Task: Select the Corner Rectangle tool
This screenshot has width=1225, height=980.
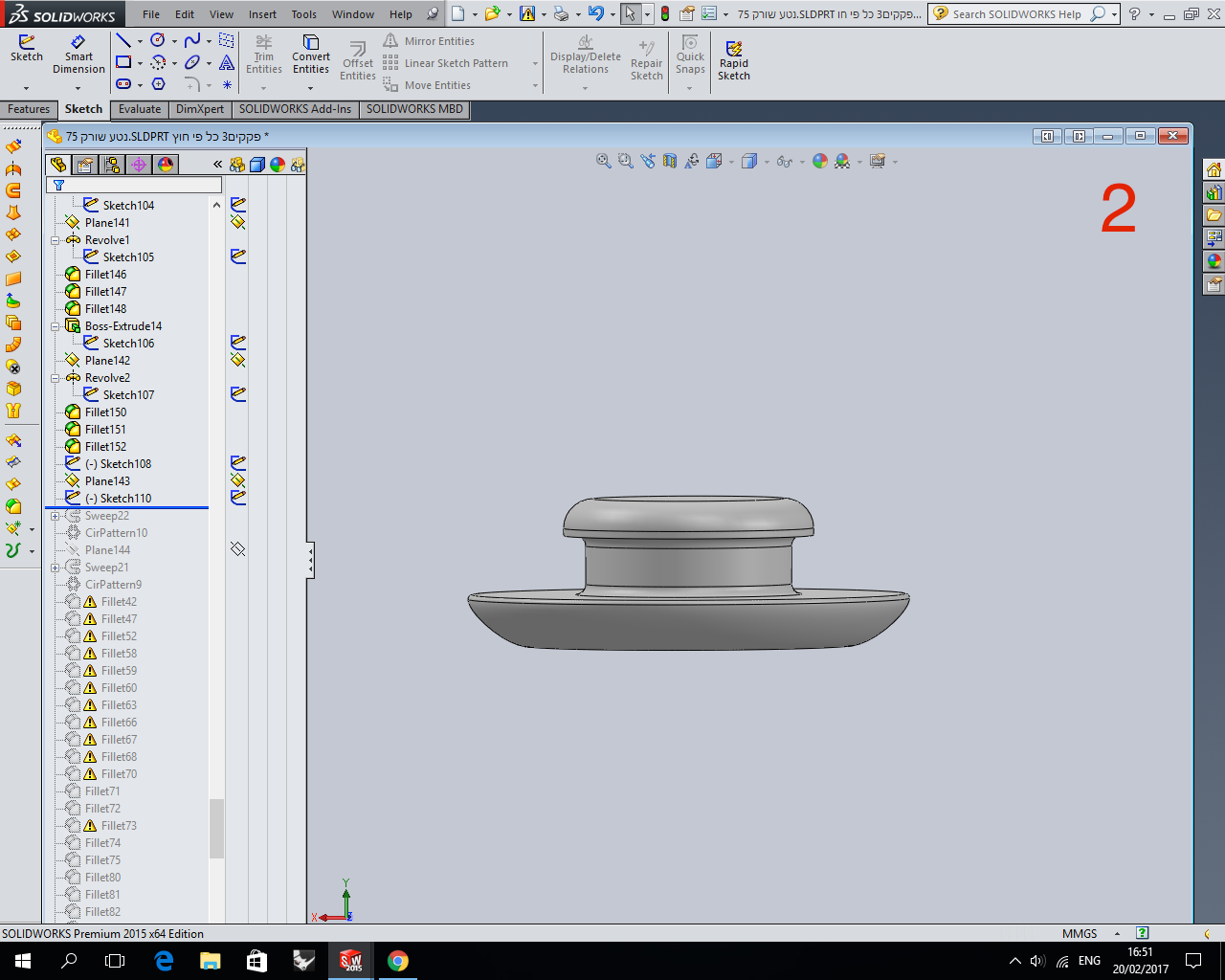Action: point(123,62)
